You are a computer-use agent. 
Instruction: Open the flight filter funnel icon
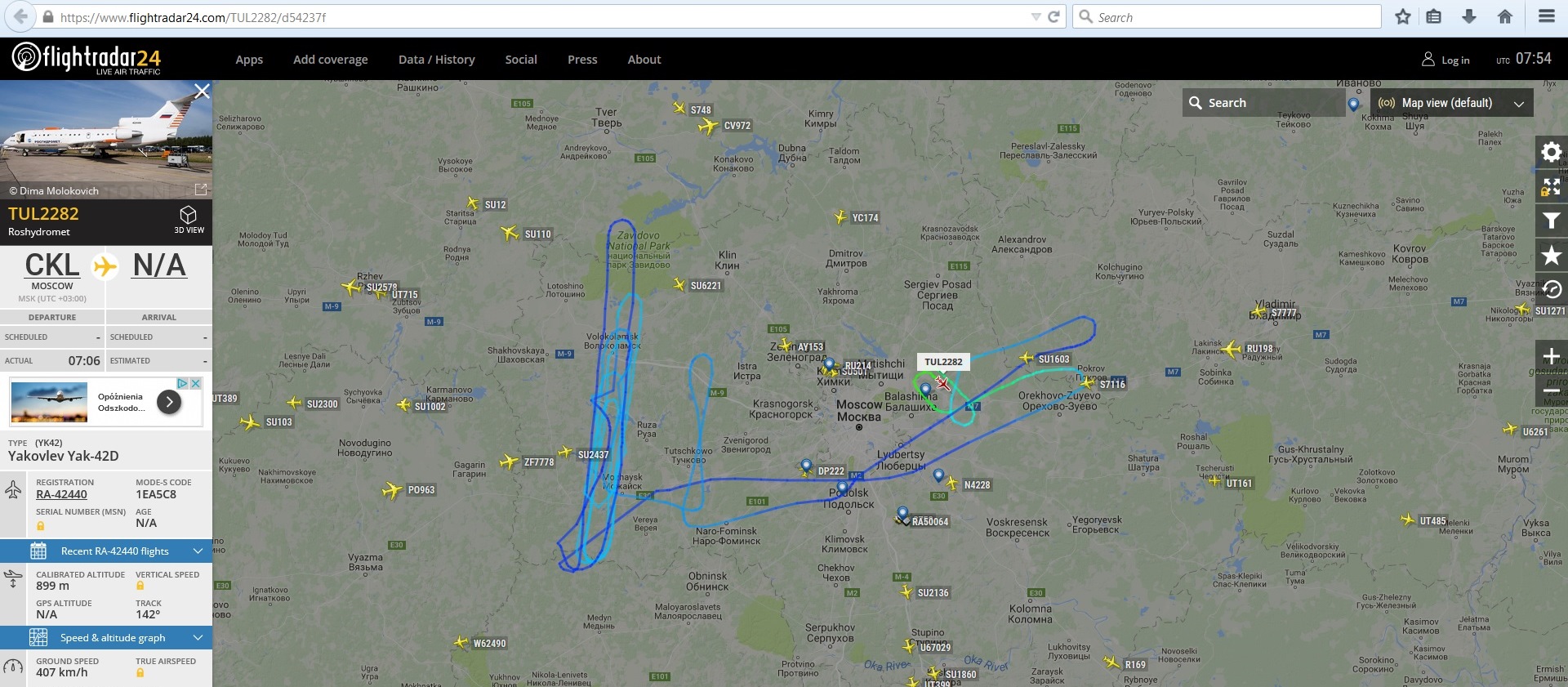coord(1551,221)
